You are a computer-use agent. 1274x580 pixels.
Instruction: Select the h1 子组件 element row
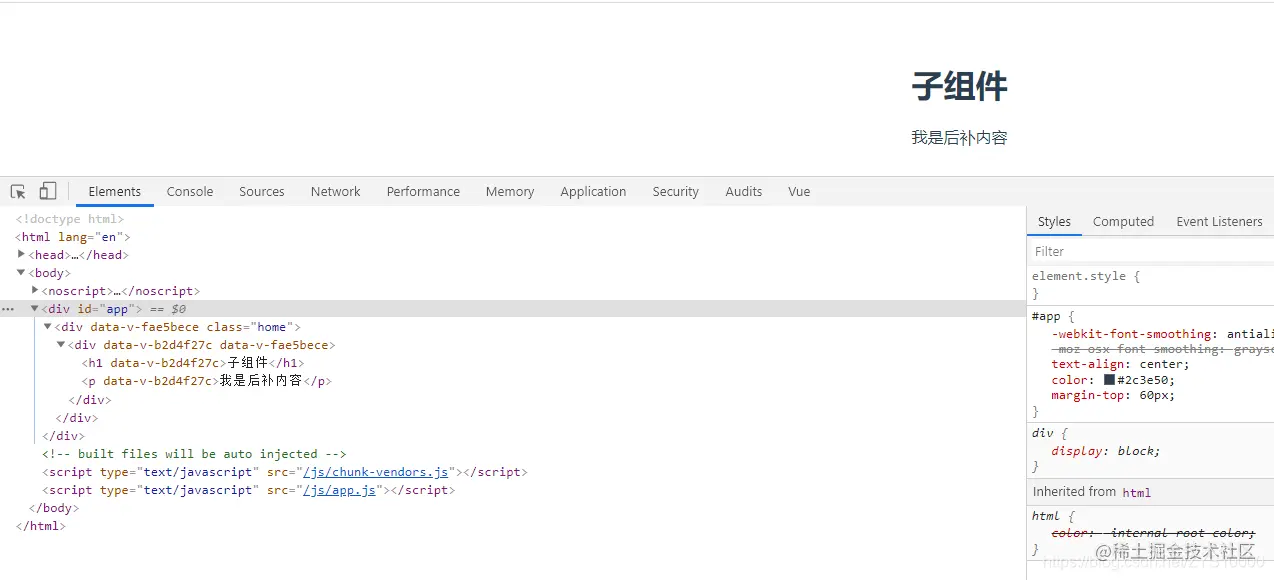tap(193, 363)
